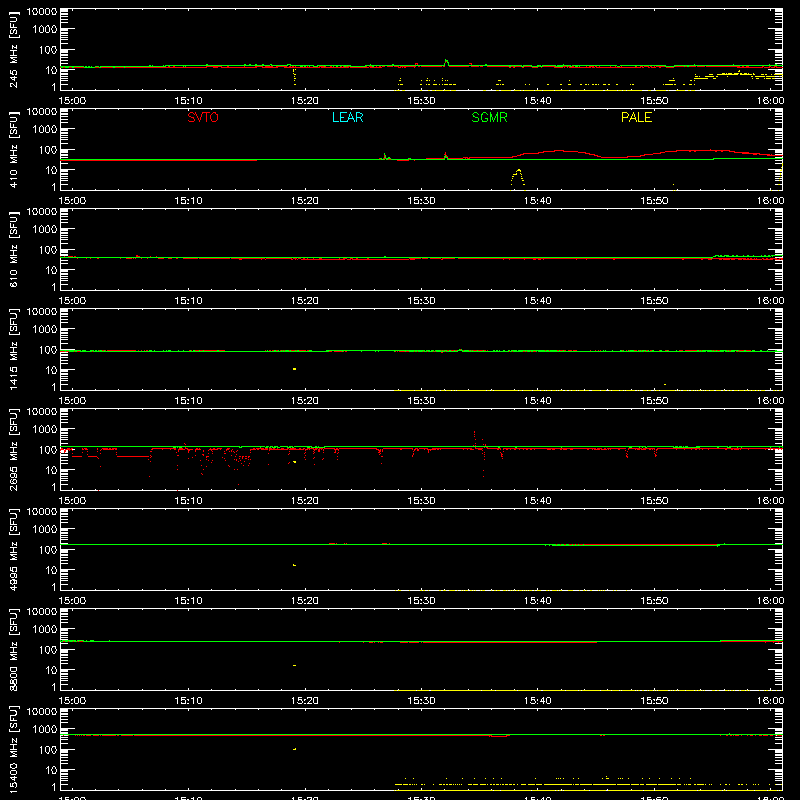Click the green SGMR legend label
This screenshot has width=800, height=800.
489,117
